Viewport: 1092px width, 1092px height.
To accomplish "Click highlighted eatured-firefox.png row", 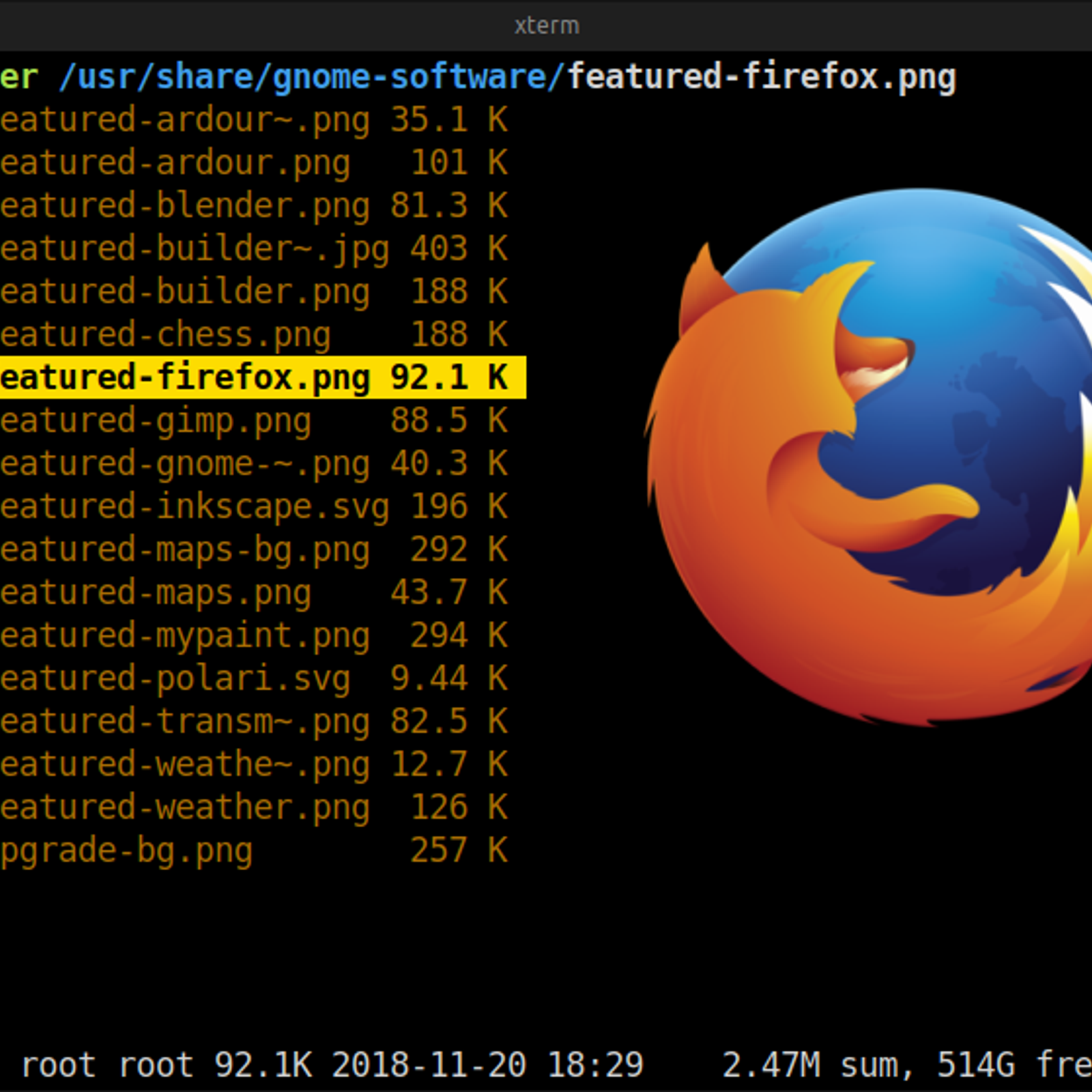I will (263, 377).
